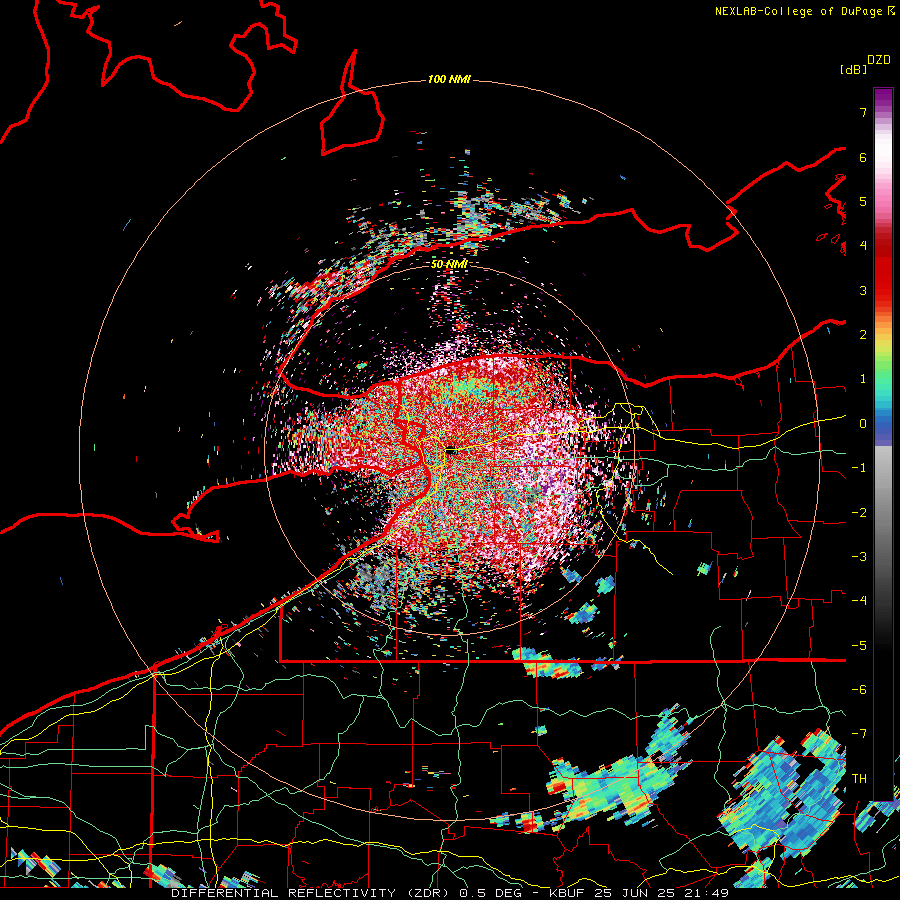Click the 1 value on the color scale
This screenshot has width=900, height=900.
[x=863, y=379]
